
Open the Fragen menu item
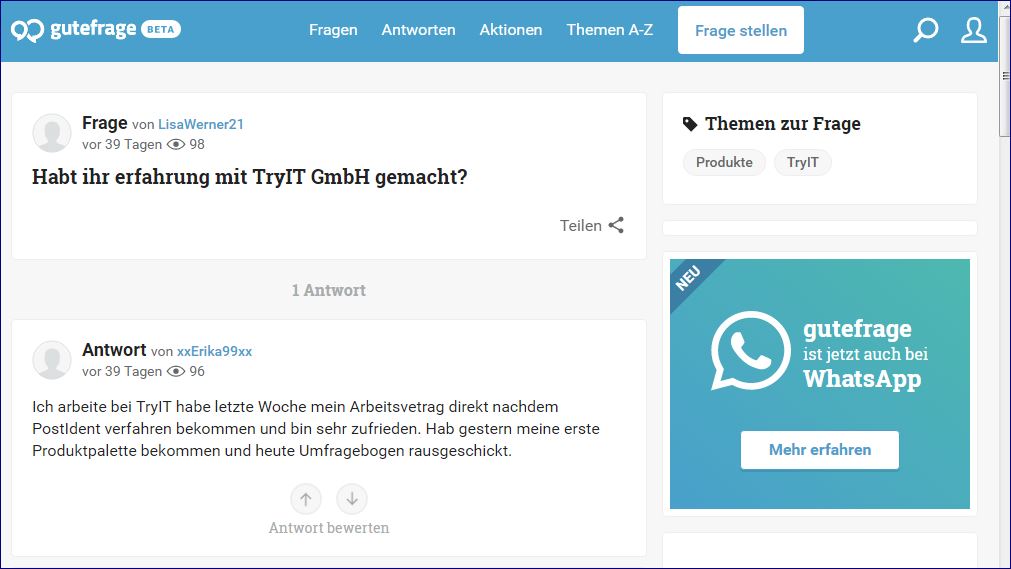[x=333, y=30]
